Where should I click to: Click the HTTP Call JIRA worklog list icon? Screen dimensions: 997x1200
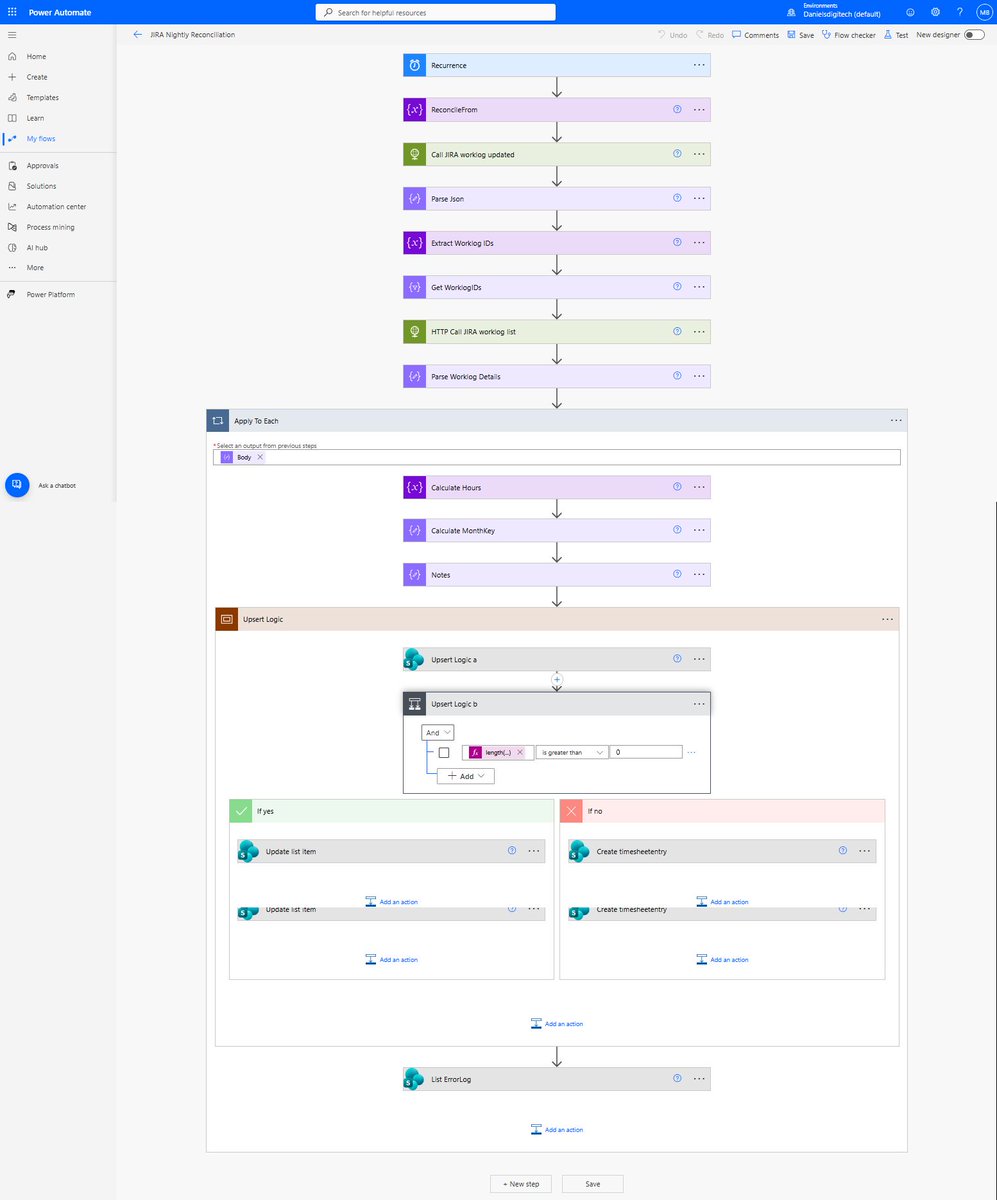[414, 332]
